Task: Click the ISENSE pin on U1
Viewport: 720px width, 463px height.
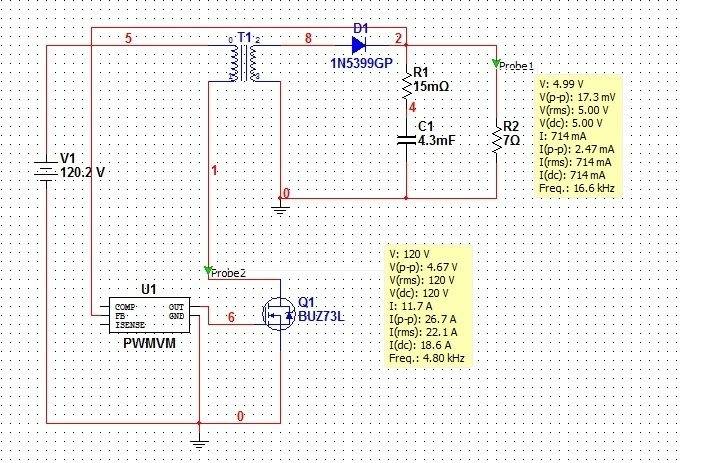Action: pyautogui.click(x=130, y=325)
